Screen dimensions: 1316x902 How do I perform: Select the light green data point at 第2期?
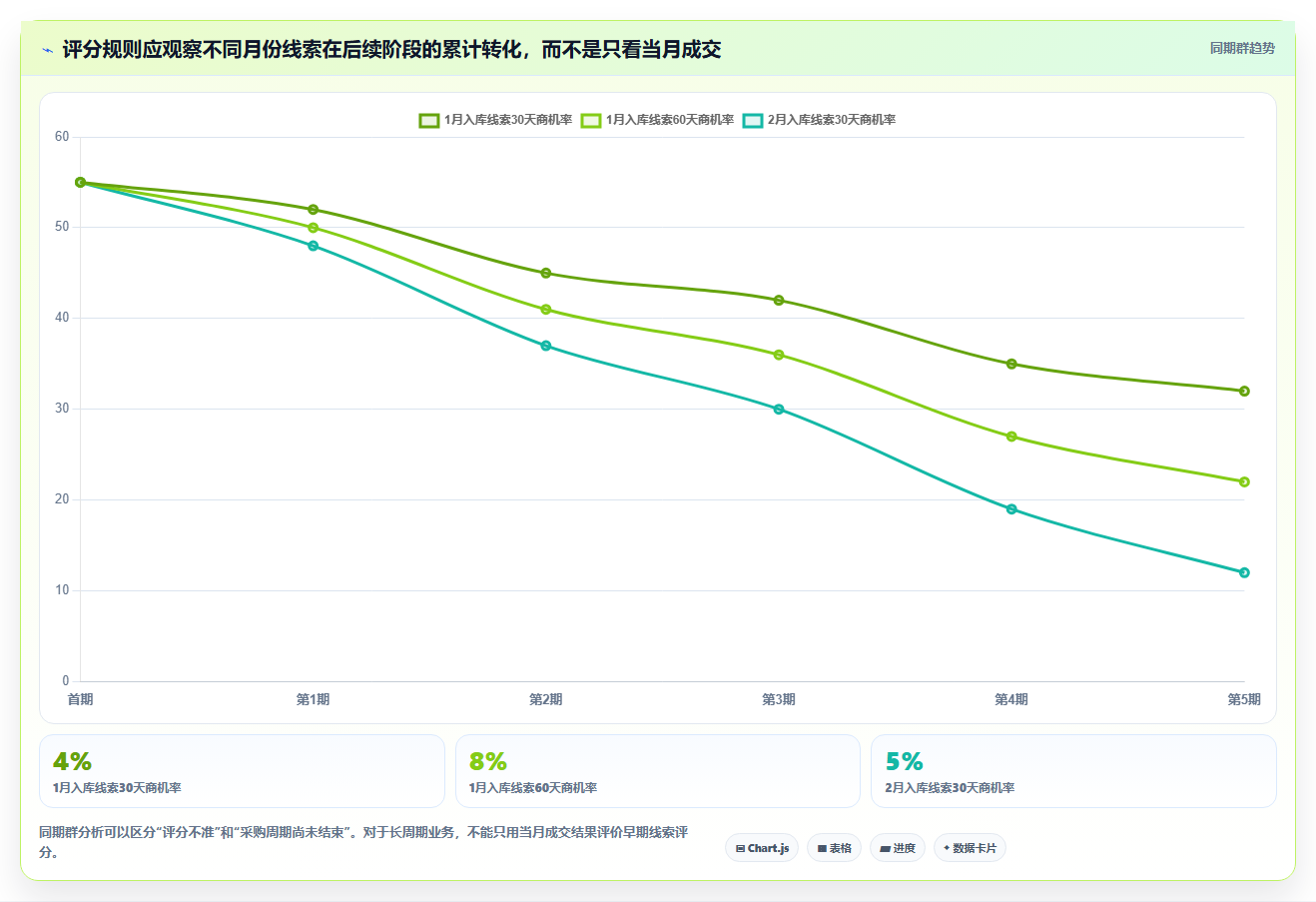(546, 310)
